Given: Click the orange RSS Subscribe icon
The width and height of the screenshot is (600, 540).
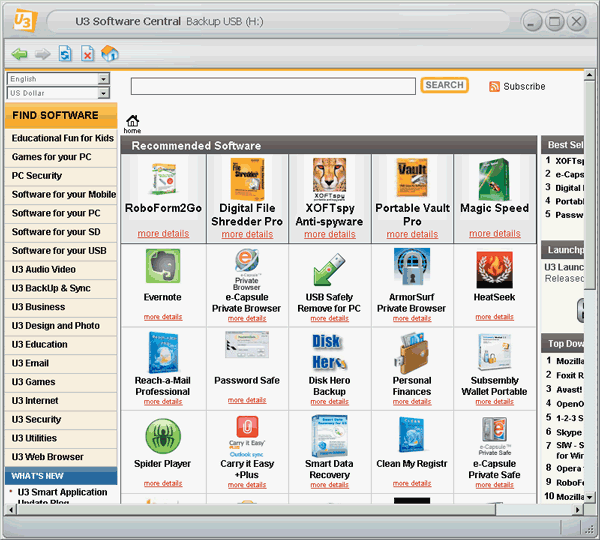Looking at the screenshot, I should coord(494,87).
